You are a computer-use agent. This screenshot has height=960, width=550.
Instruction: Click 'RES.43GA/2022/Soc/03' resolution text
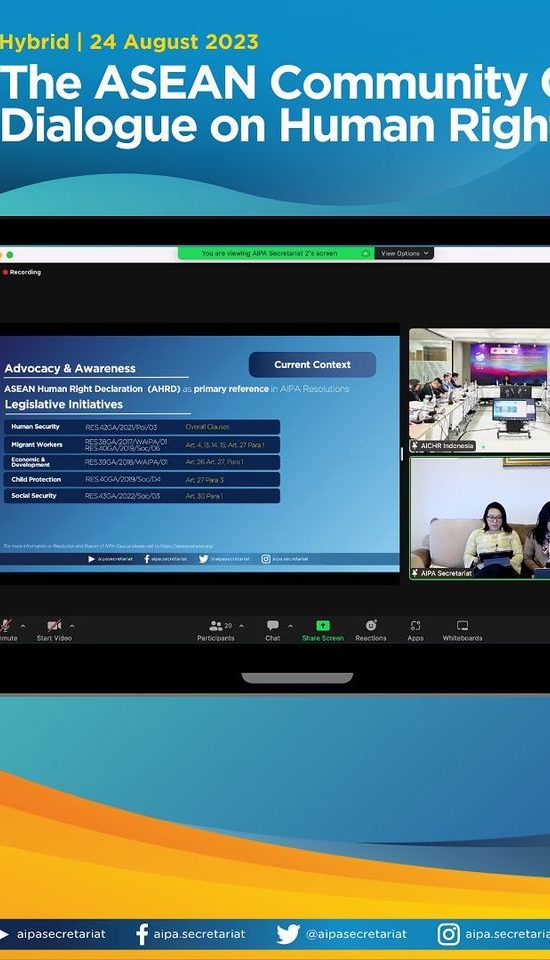[122, 496]
